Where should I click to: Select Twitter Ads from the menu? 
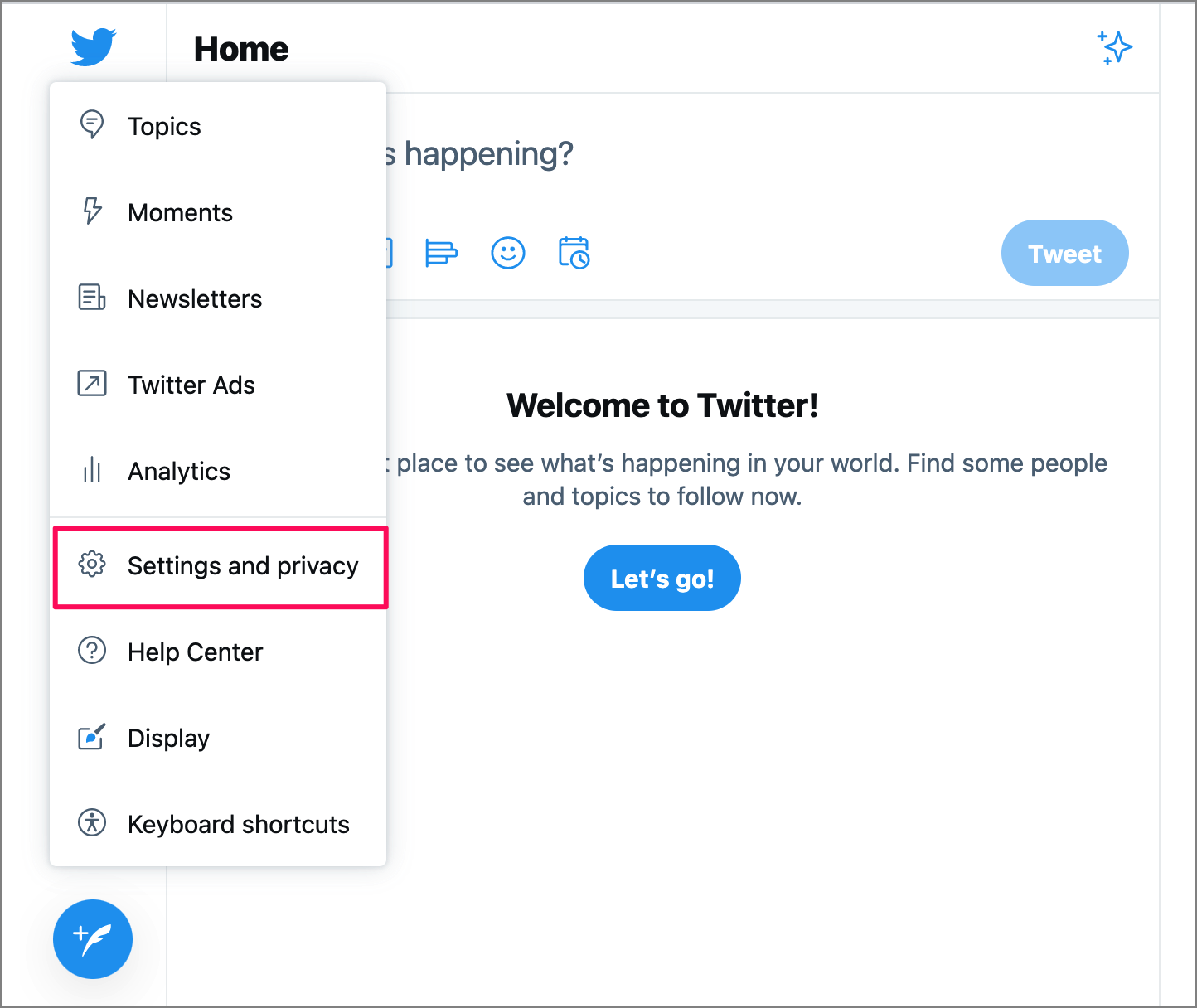click(x=191, y=385)
